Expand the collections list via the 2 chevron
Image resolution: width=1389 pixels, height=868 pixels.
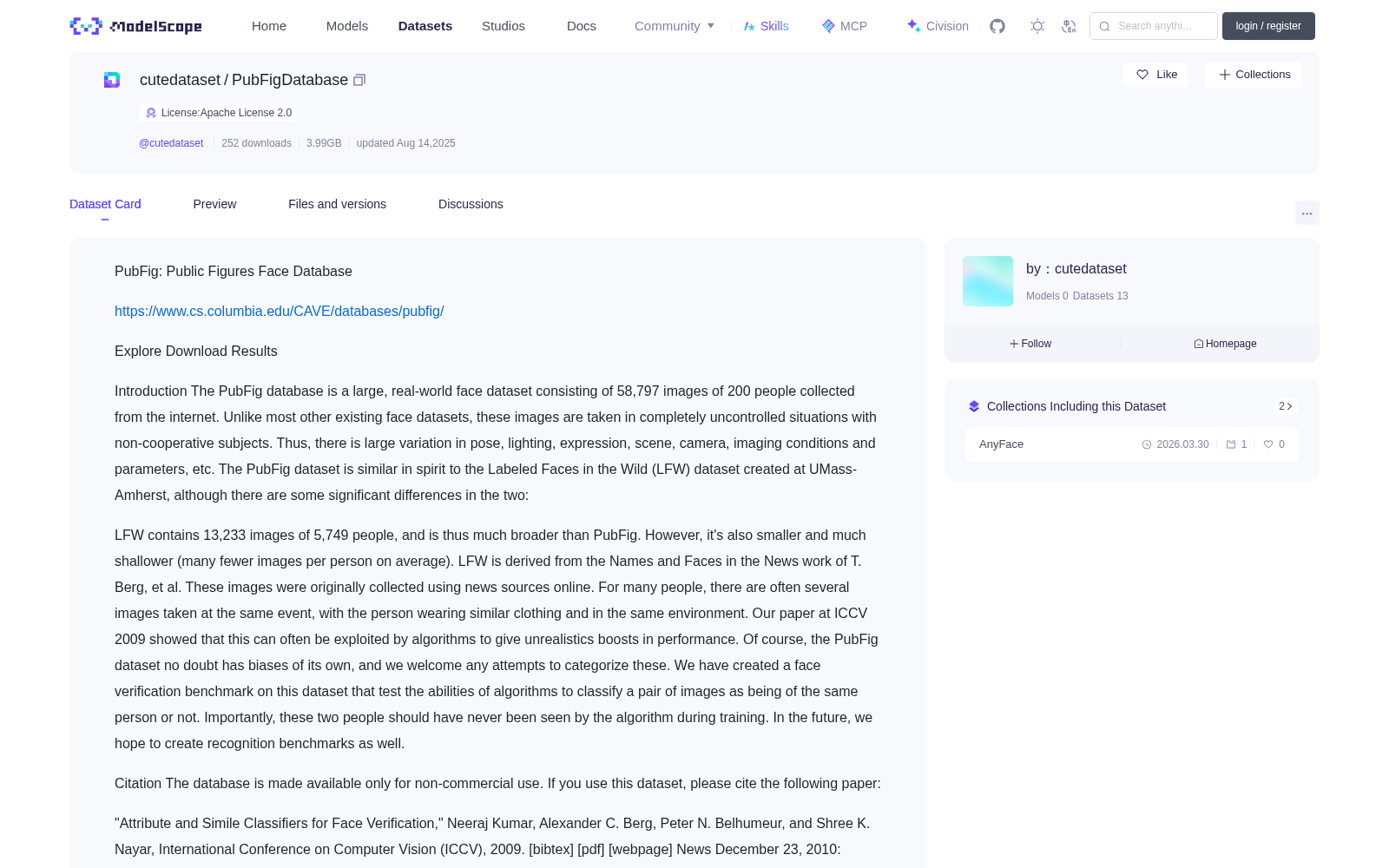1286,406
